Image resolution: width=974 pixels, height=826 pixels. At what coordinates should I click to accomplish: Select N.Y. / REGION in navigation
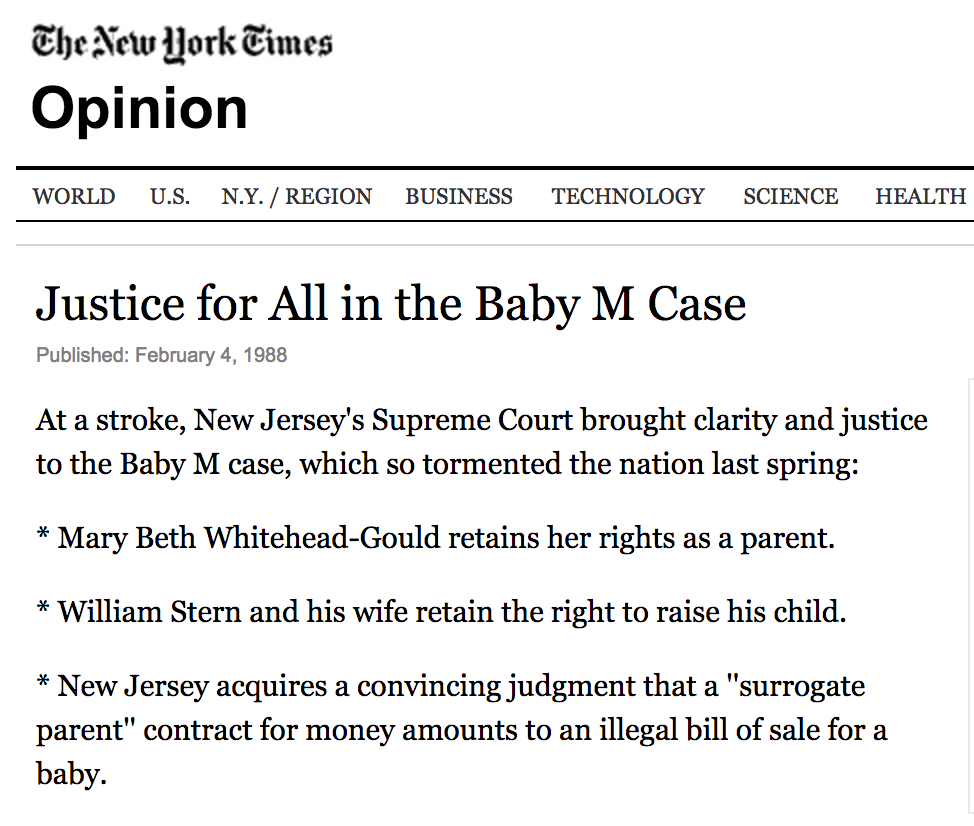point(297,197)
